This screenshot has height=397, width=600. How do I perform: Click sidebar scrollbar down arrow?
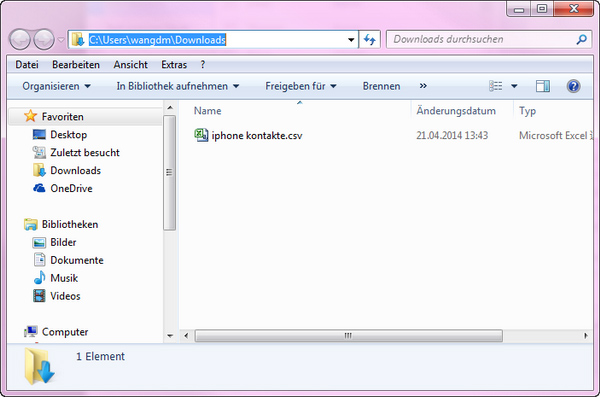click(170, 336)
